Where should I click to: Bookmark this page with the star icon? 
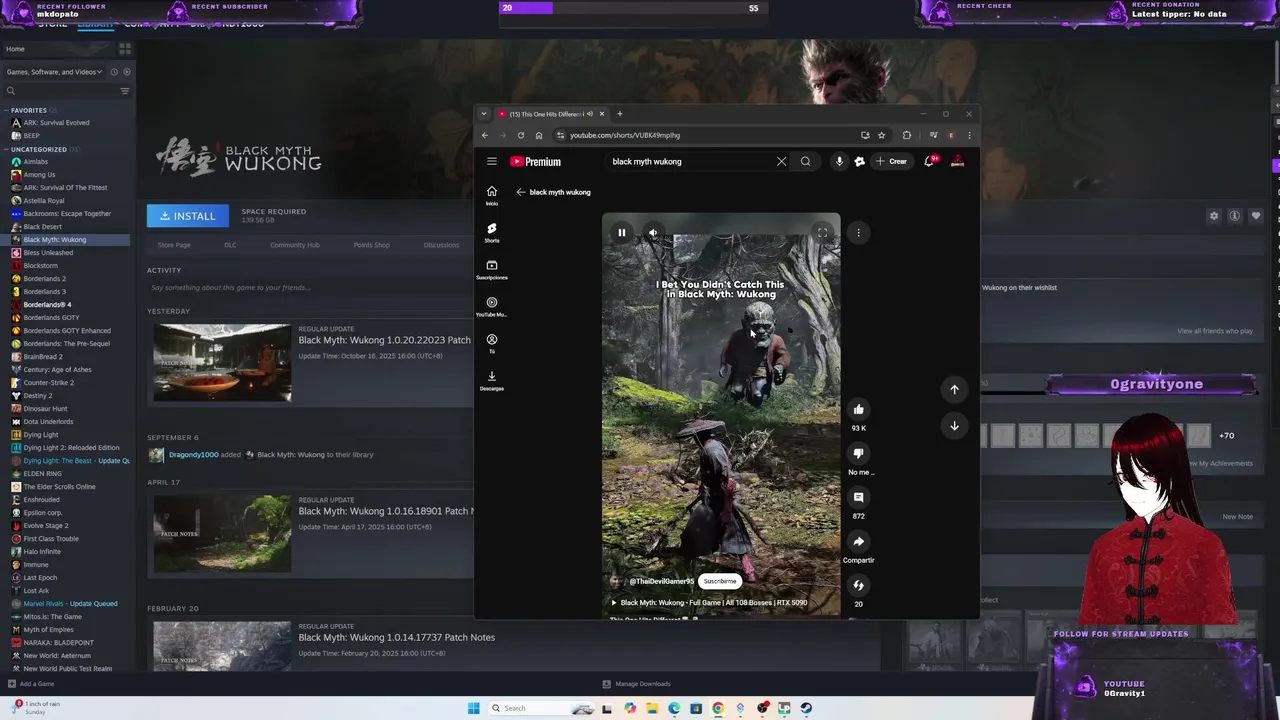pos(881,135)
